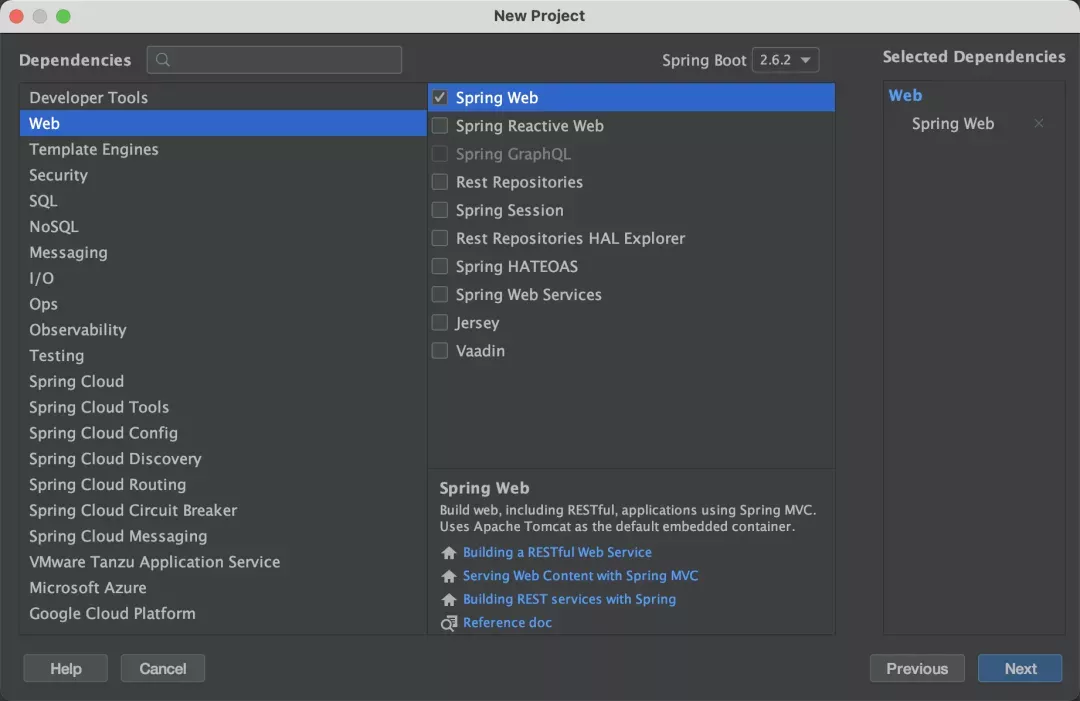The height and width of the screenshot is (701, 1080).
Task: Uncheck the Spring Web checkbox
Action: pos(439,97)
